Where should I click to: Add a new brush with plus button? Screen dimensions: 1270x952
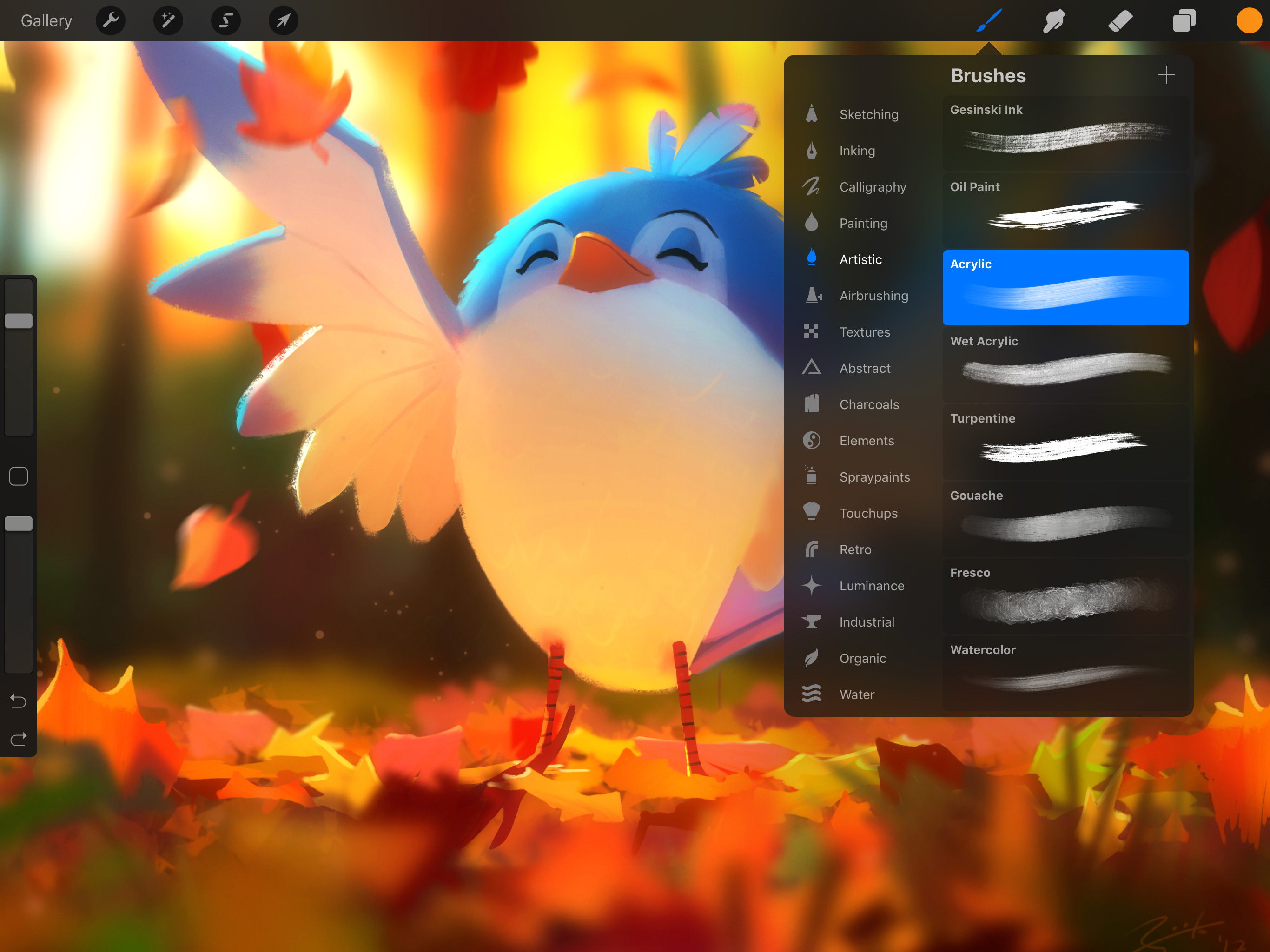coord(1165,76)
